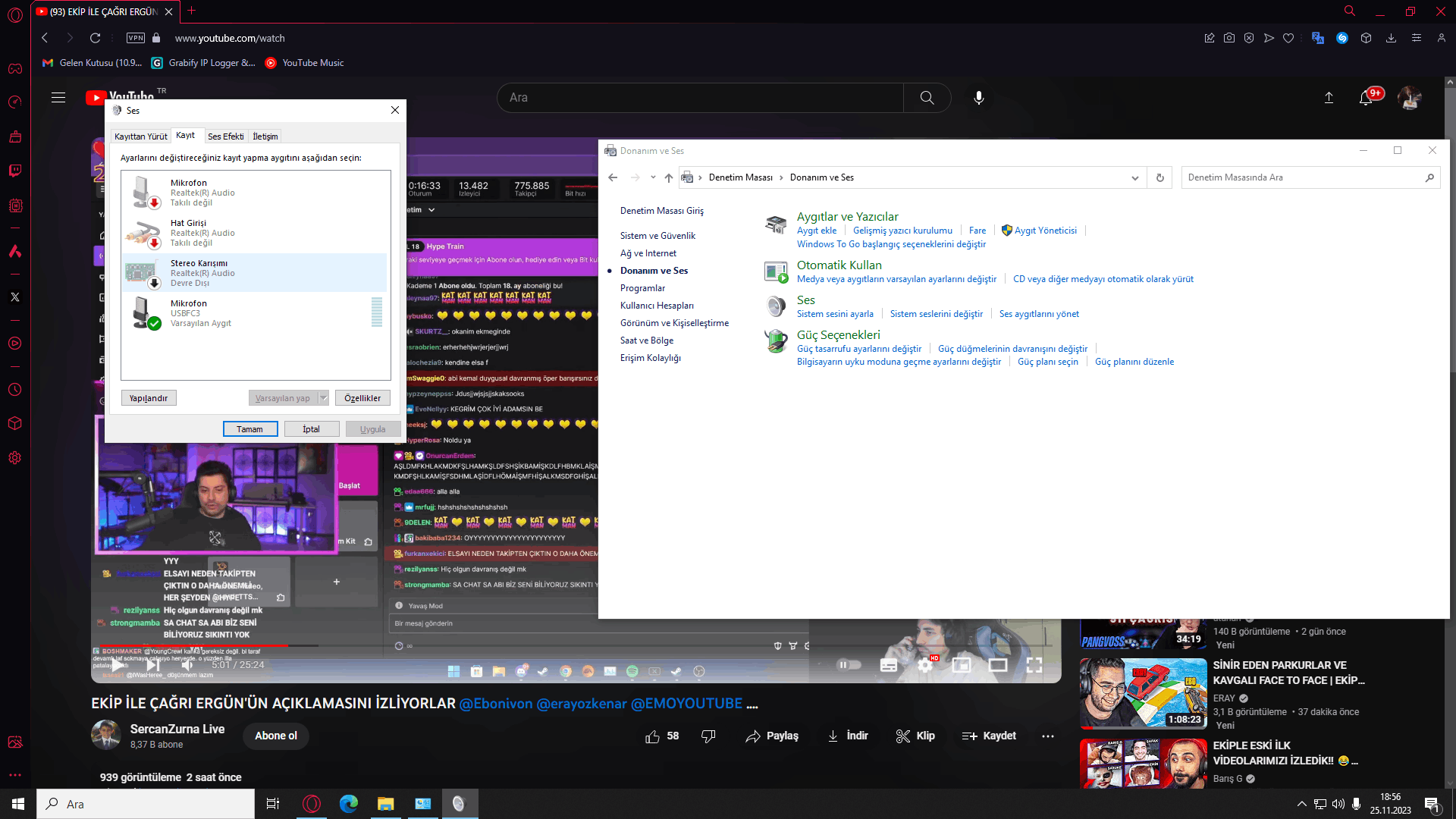Viewport: 1456px width, 819px height.
Task: Show hidden system tray icons
Action: tap(1302, 804)
